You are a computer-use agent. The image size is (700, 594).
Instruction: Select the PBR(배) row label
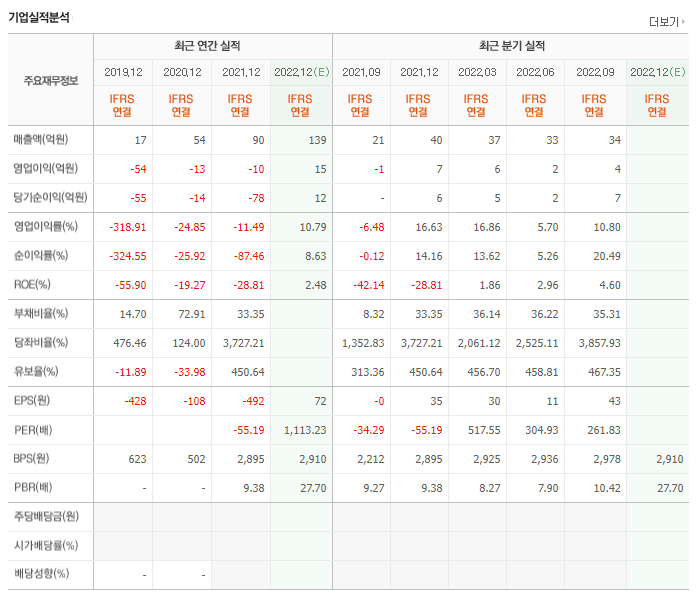(33, 487)
